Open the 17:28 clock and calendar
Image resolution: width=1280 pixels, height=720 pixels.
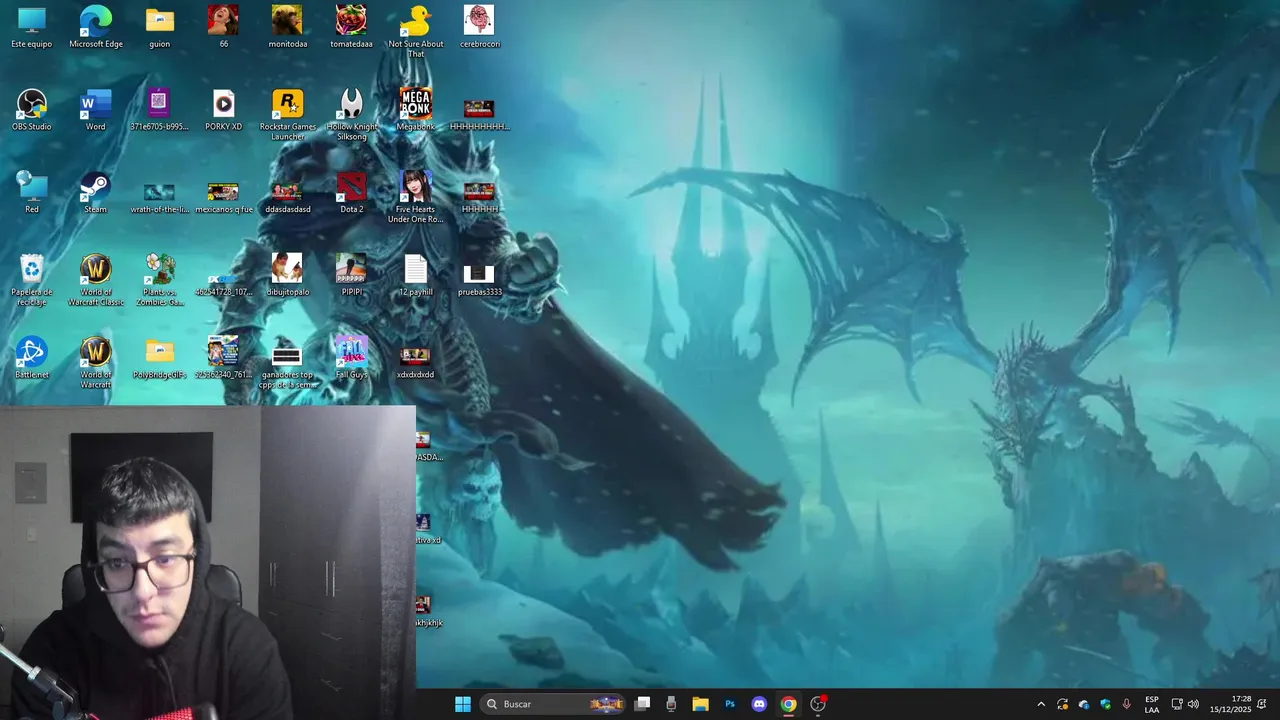(x=1231, y=704)
